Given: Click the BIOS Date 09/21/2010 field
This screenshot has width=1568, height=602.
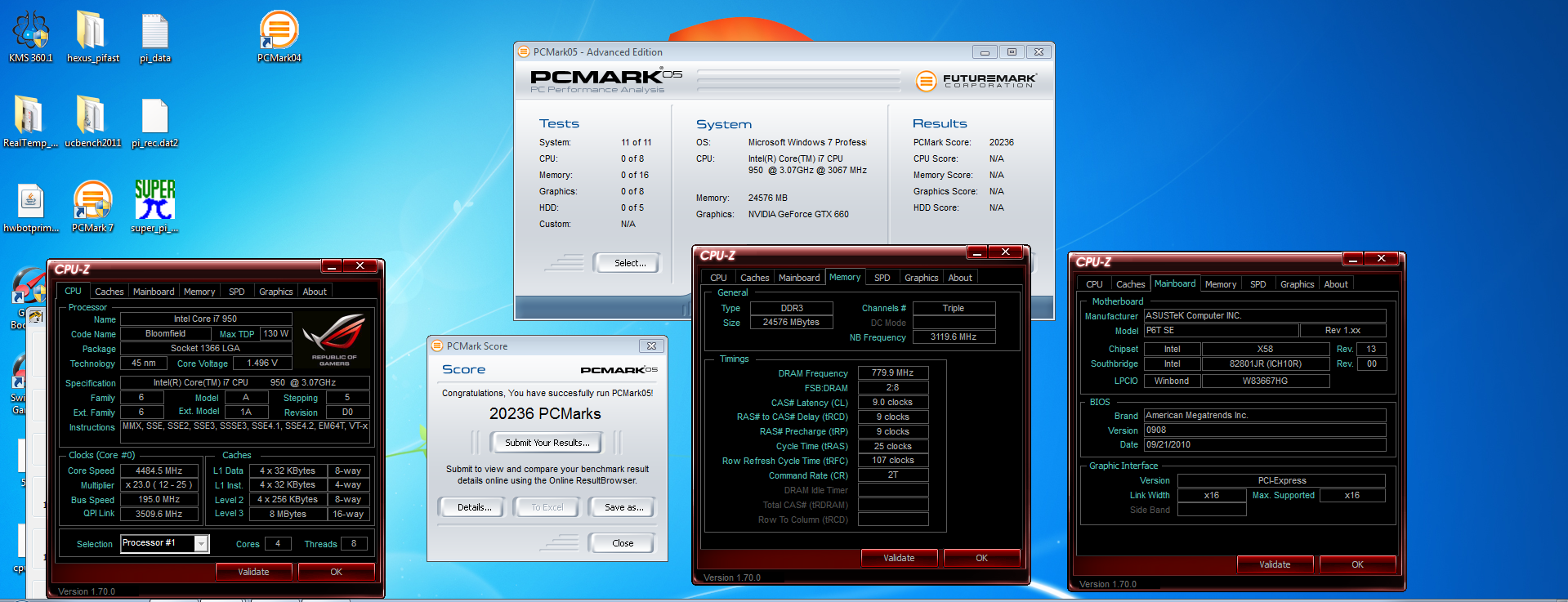Looking at the screenshot, I should click(x=1265, y=444).
